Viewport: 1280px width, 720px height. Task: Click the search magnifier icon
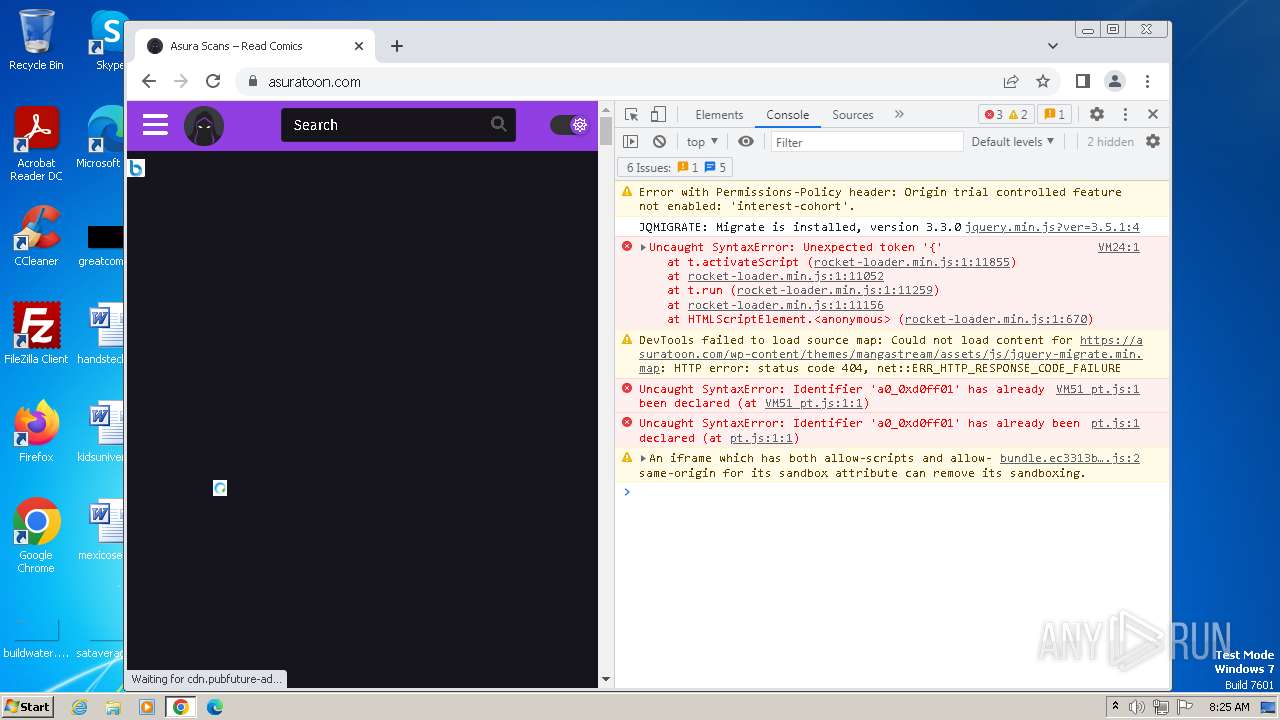click(498, 124)
